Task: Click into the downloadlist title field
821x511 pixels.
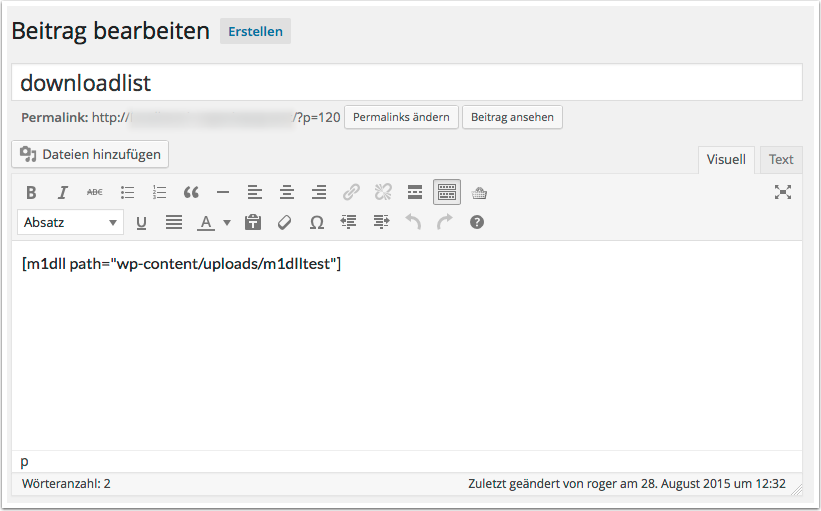Action: [x=407, y=83]
